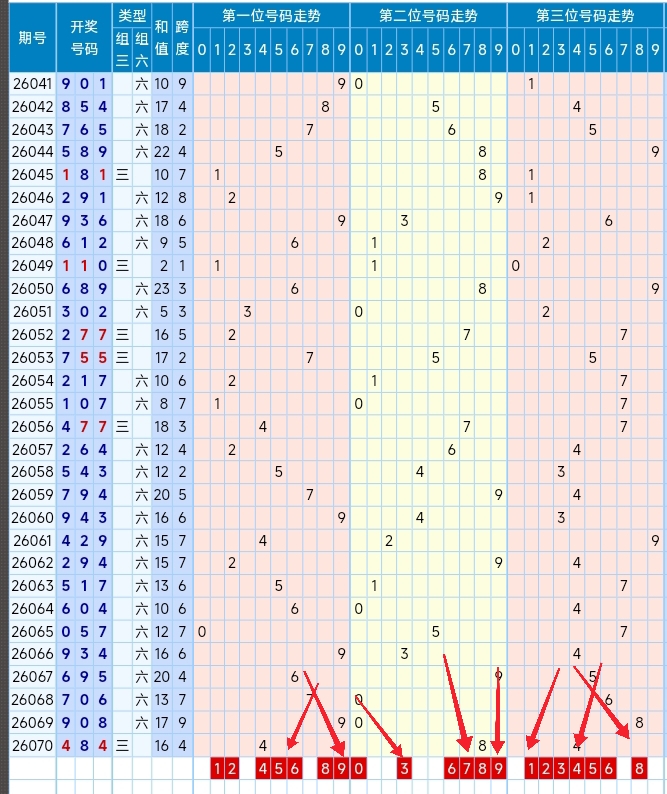This screenshot has width=667, height=794.
Task: Click column digit 5 under 第二位号码走势 header
Action: point(436,50)
